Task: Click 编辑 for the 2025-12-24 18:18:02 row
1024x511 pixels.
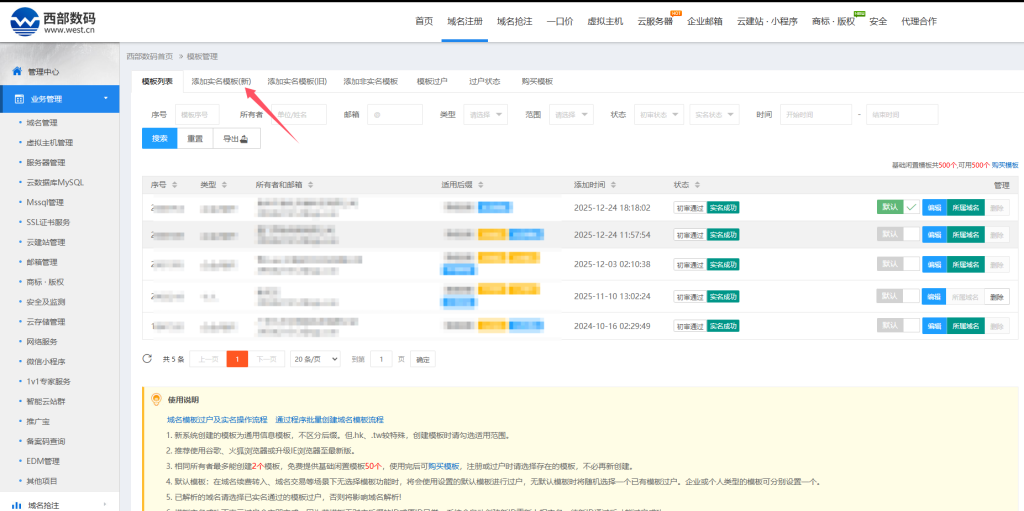Action: [935, 208]
